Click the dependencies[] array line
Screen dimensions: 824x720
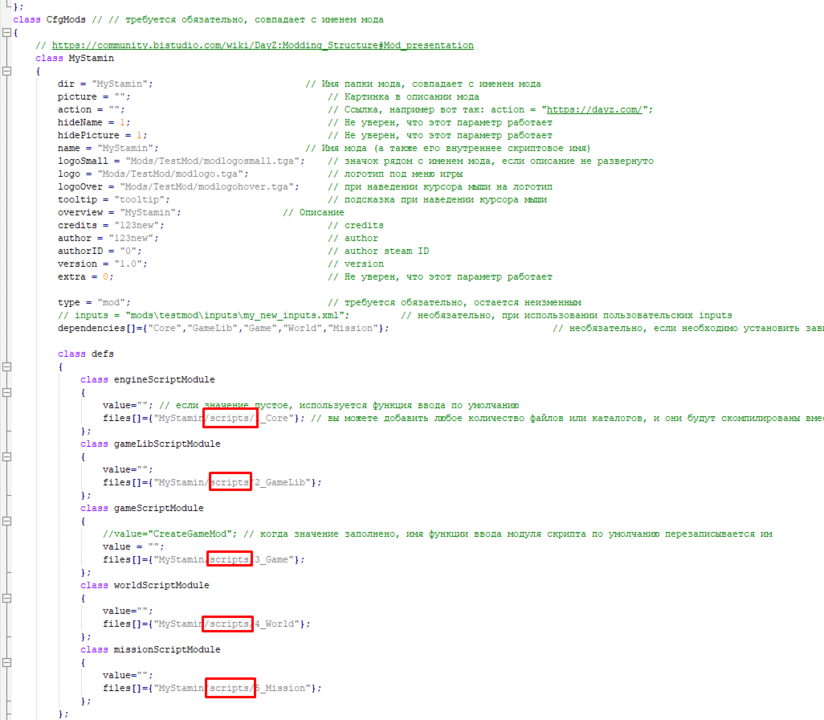223,328
